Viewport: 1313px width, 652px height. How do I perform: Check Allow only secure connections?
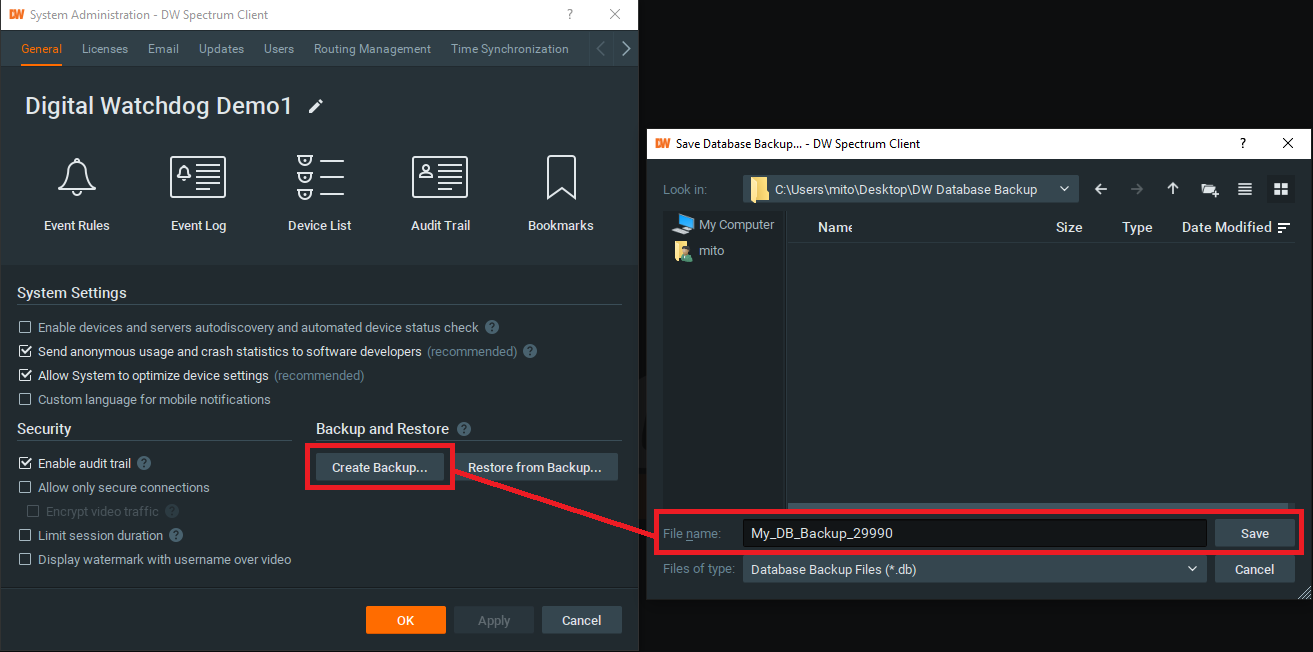25,487
